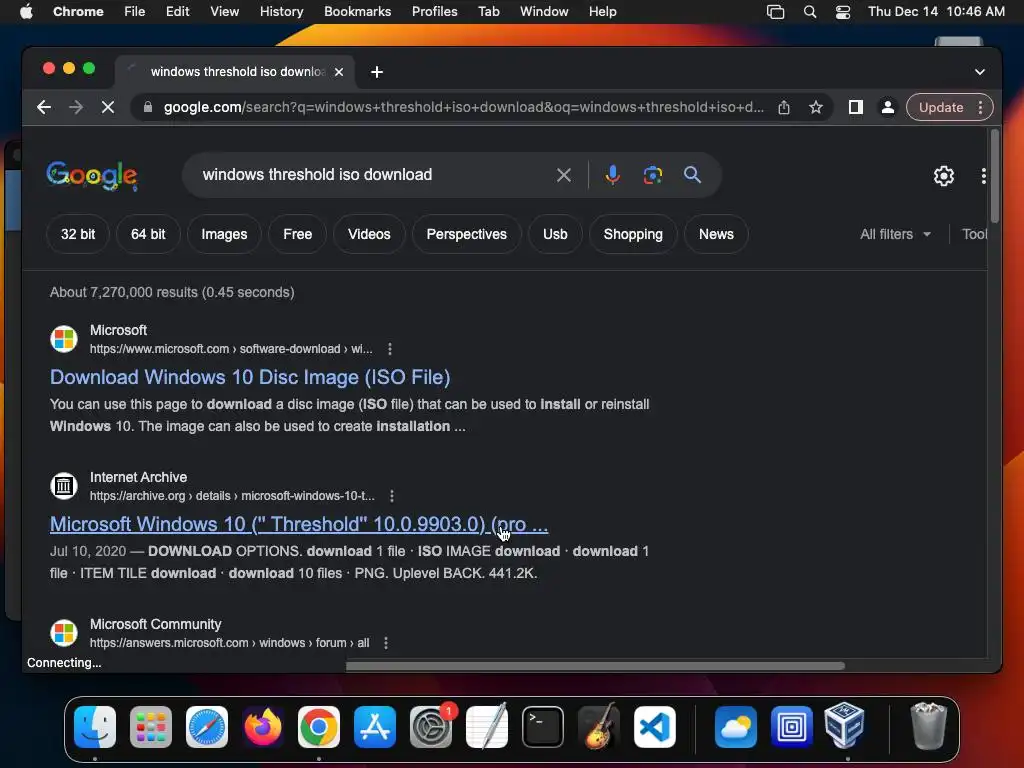Click the browser forward arrow
1024x768 pixels.
[76, 107]
